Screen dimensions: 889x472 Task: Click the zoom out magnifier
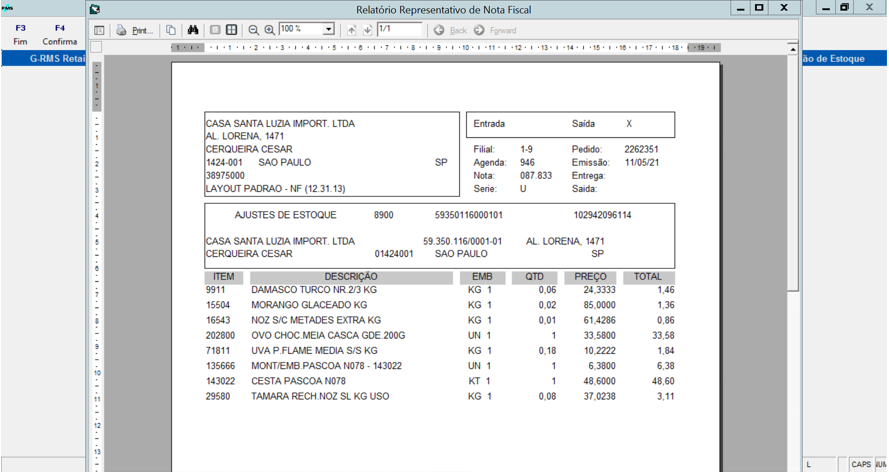[x=253, y=30]
